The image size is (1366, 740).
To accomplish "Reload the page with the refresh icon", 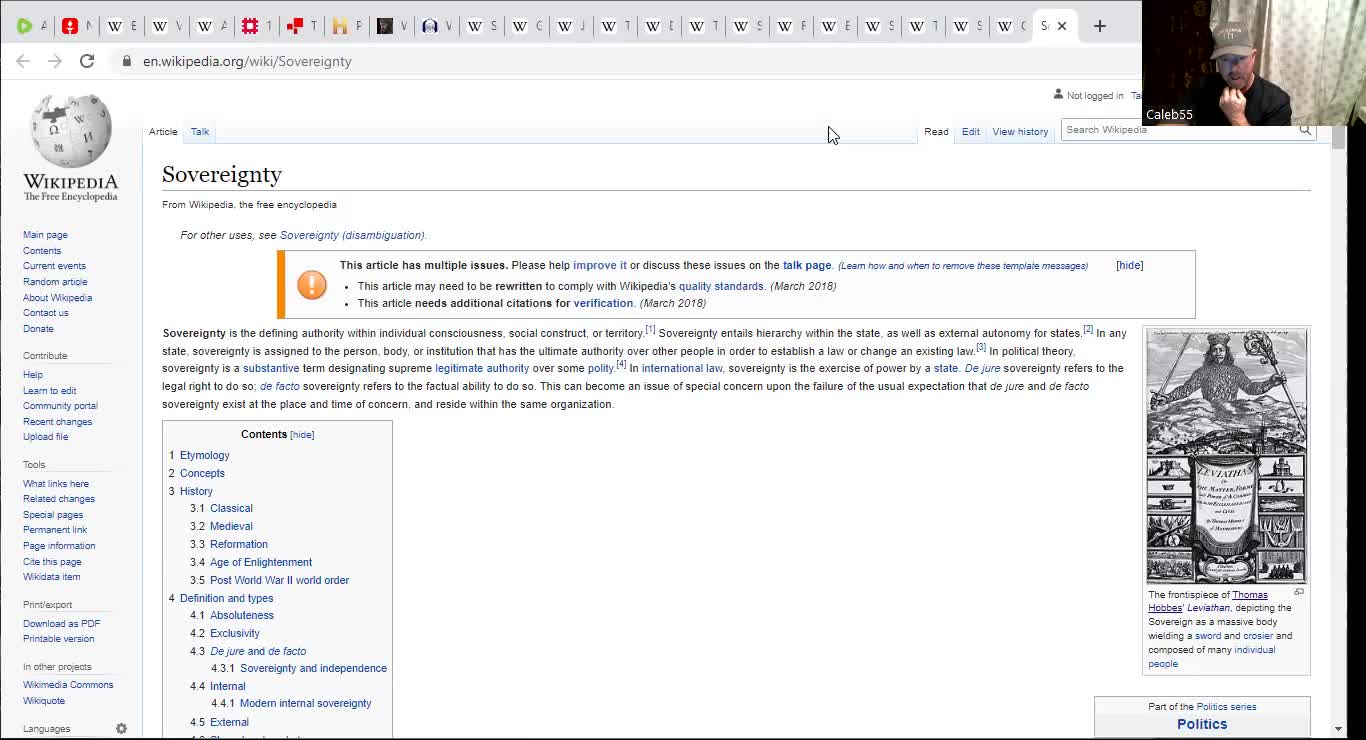I will point(87,61).
